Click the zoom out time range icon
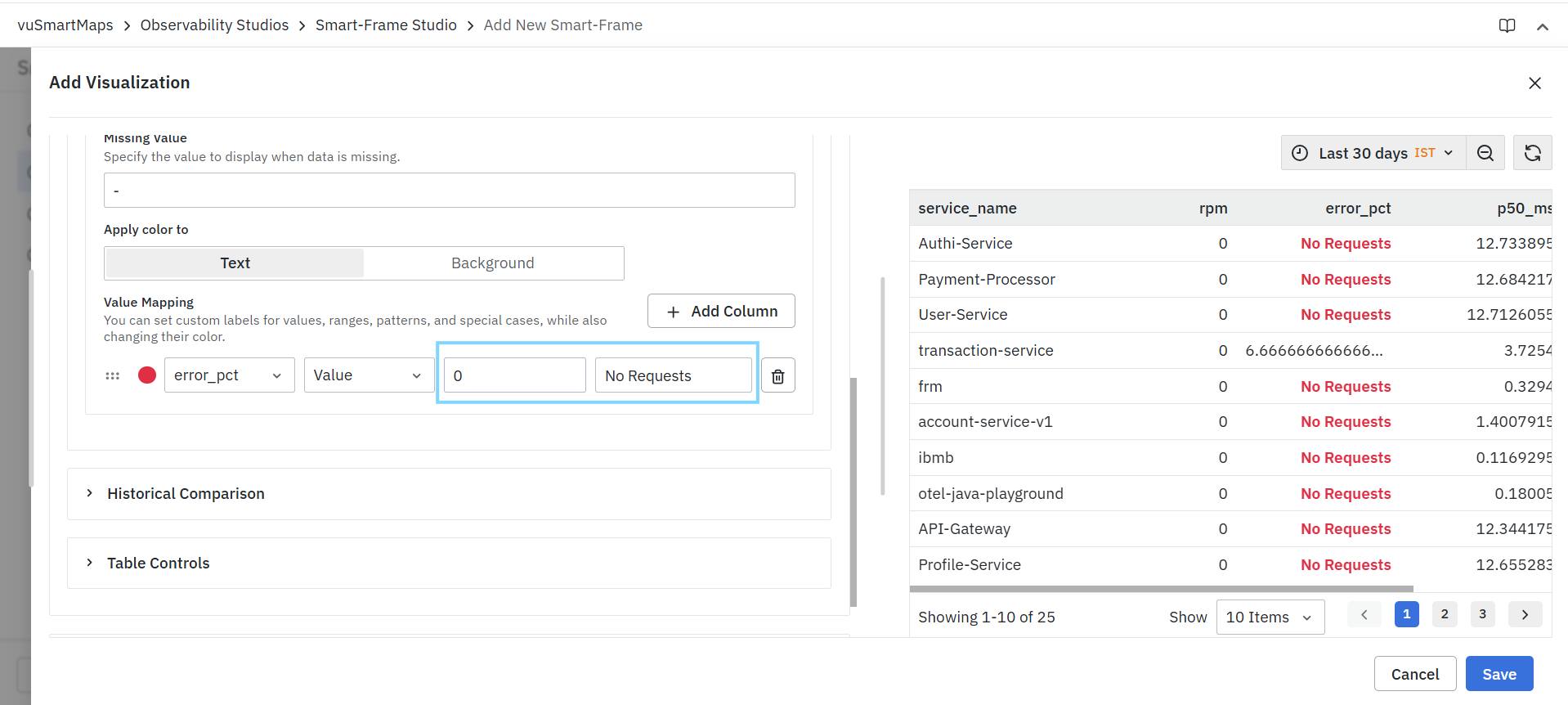Image resolution: width=1568 pixels, height=705 pixels. [1485, 153]
